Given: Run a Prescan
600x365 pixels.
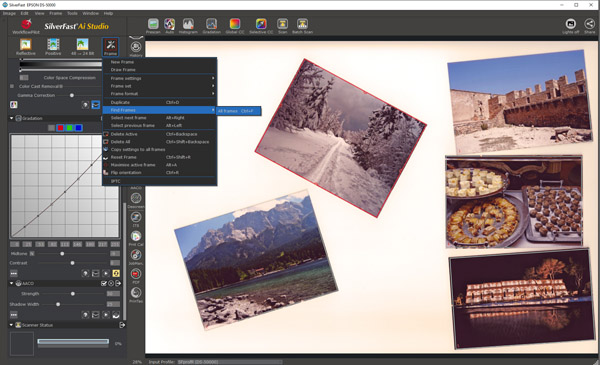Looking at the screenshot, I should coord(153,26).
